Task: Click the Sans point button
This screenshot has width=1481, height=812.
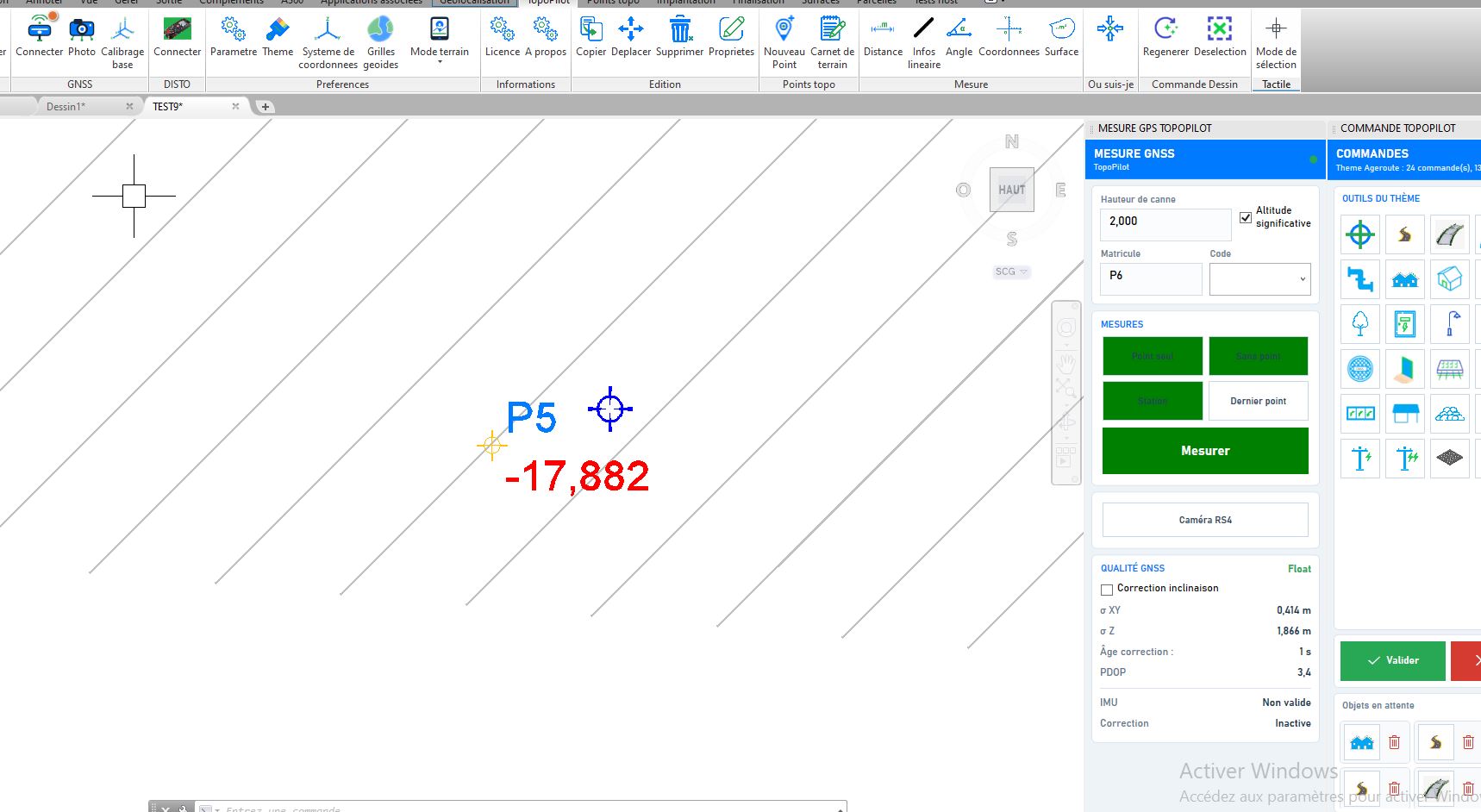Action: point(1259,356)
